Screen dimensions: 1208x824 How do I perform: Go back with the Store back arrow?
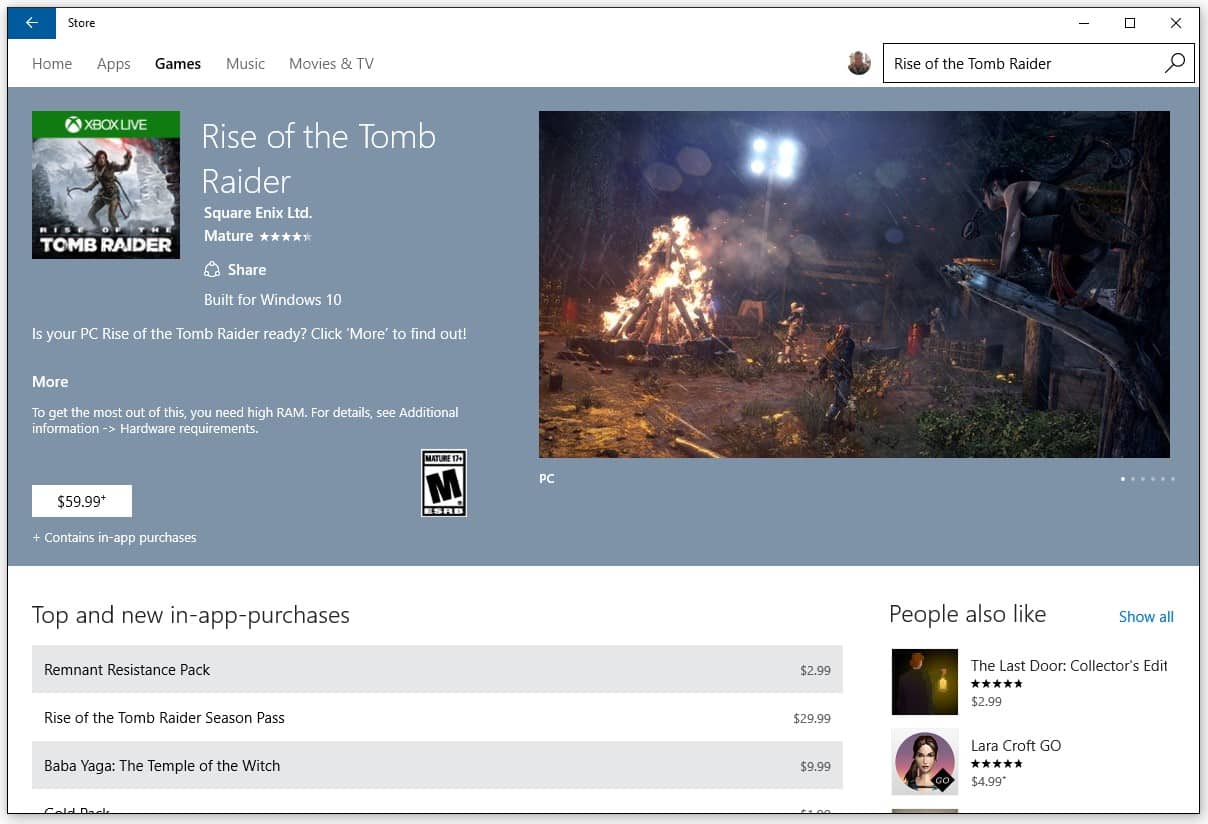coord(32,23)
